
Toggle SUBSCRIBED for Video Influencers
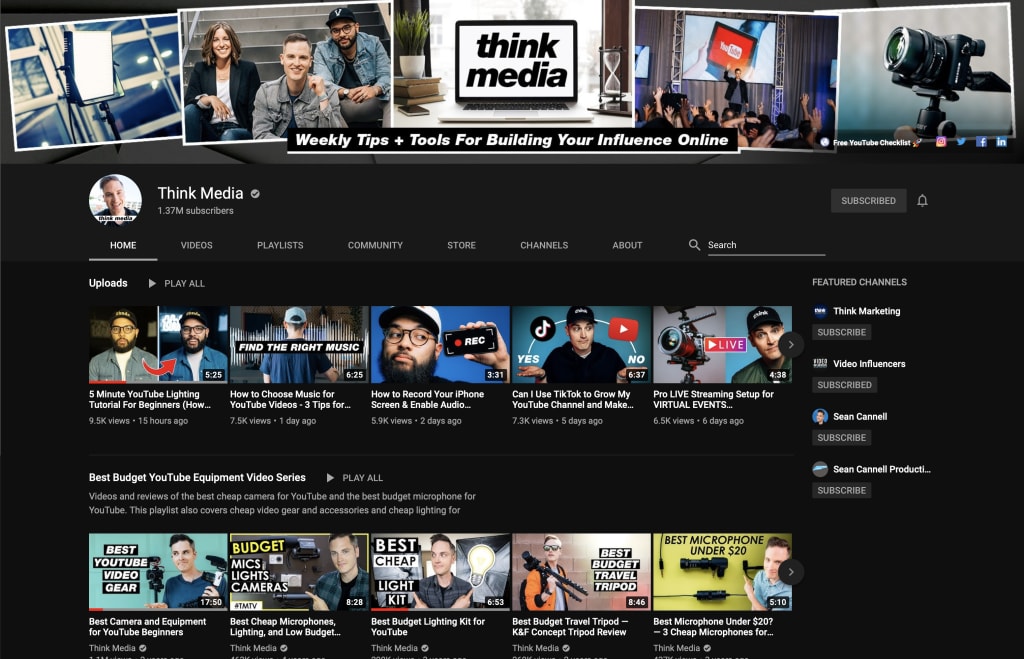pyautogui.click(x=844, y=385)
